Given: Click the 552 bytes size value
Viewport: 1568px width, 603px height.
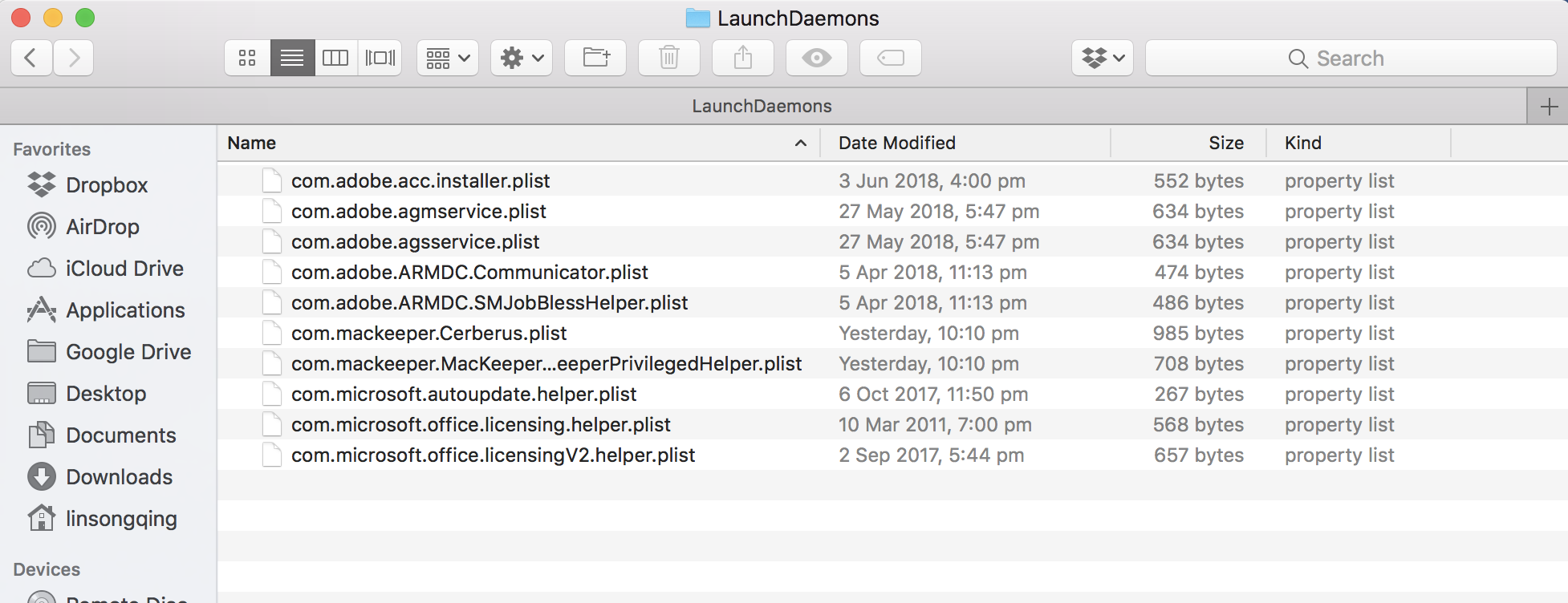Looking at the screenshot, I should [x=1198, y=180].
